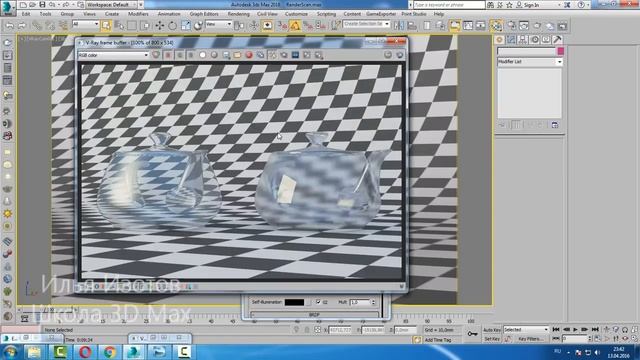Open the Material Editor icon

pyautogui.click(x=496, y=26)
